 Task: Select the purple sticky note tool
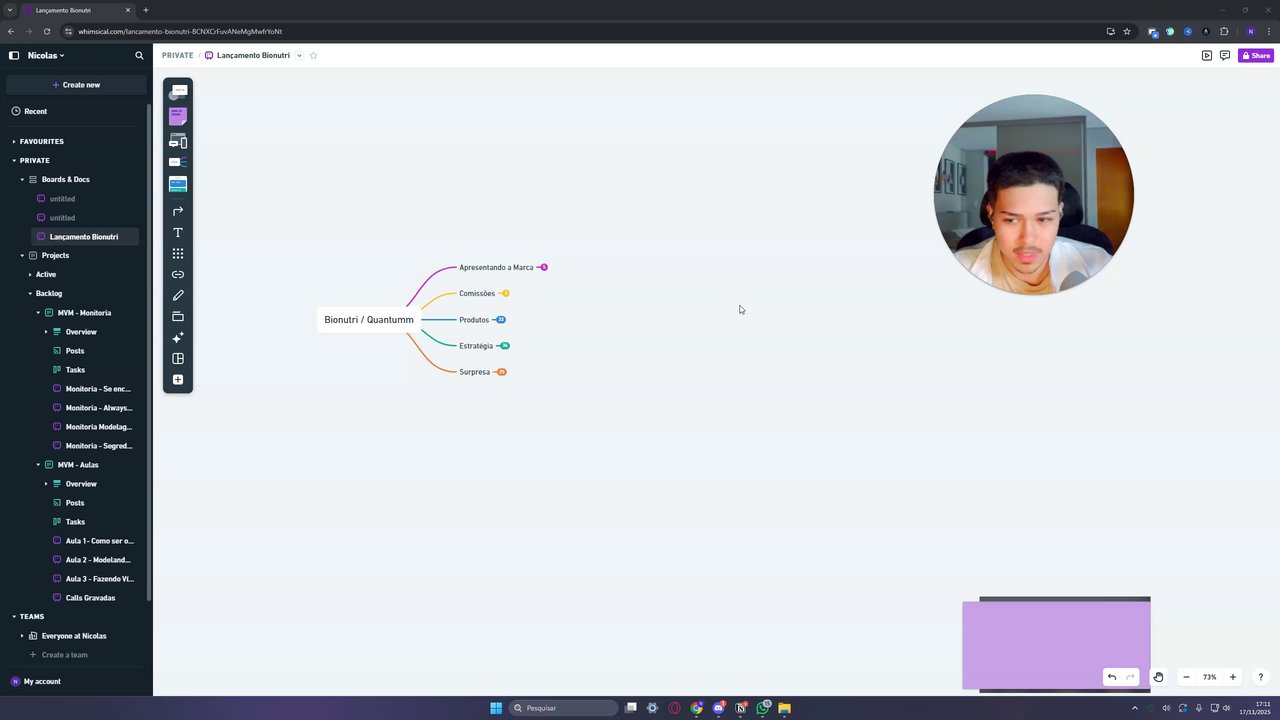(x=178, y=116)
